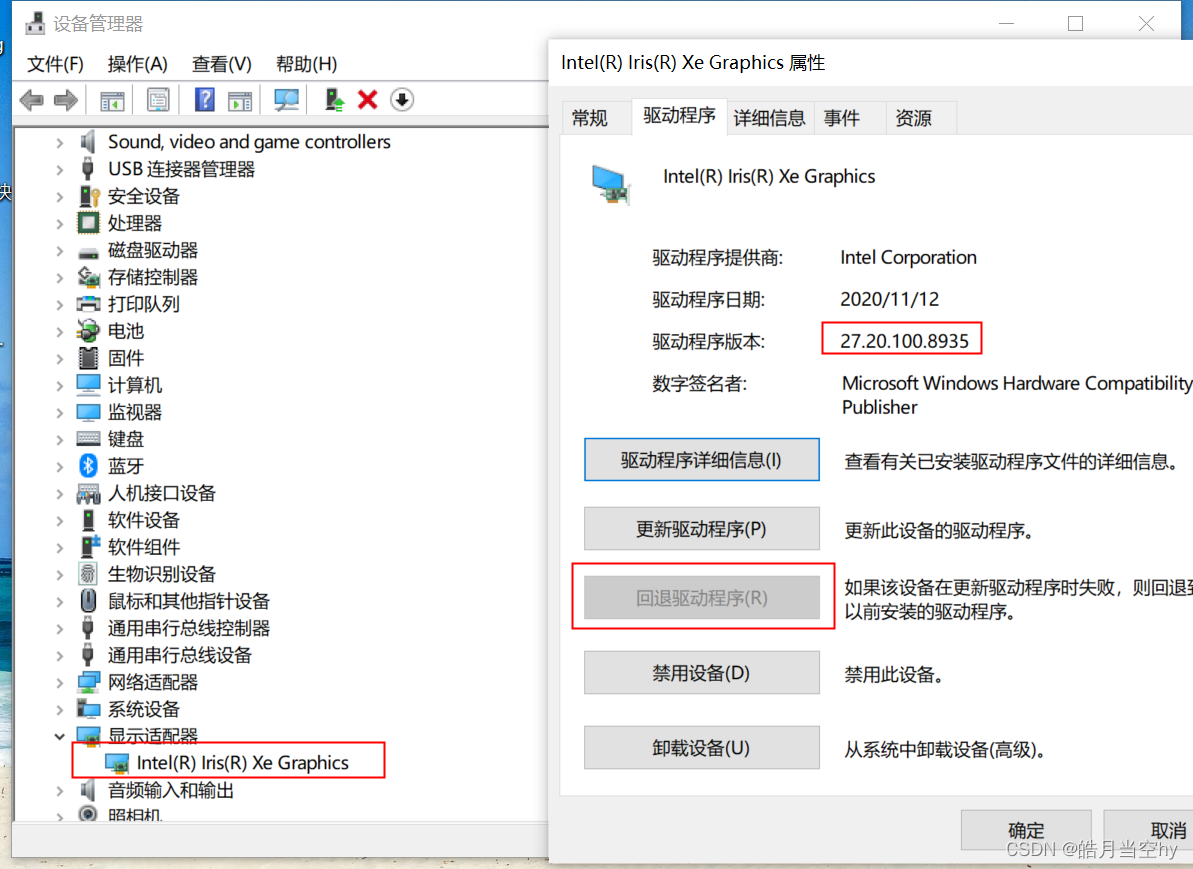Open the 操作(A) menu

[x=137, y=64]
